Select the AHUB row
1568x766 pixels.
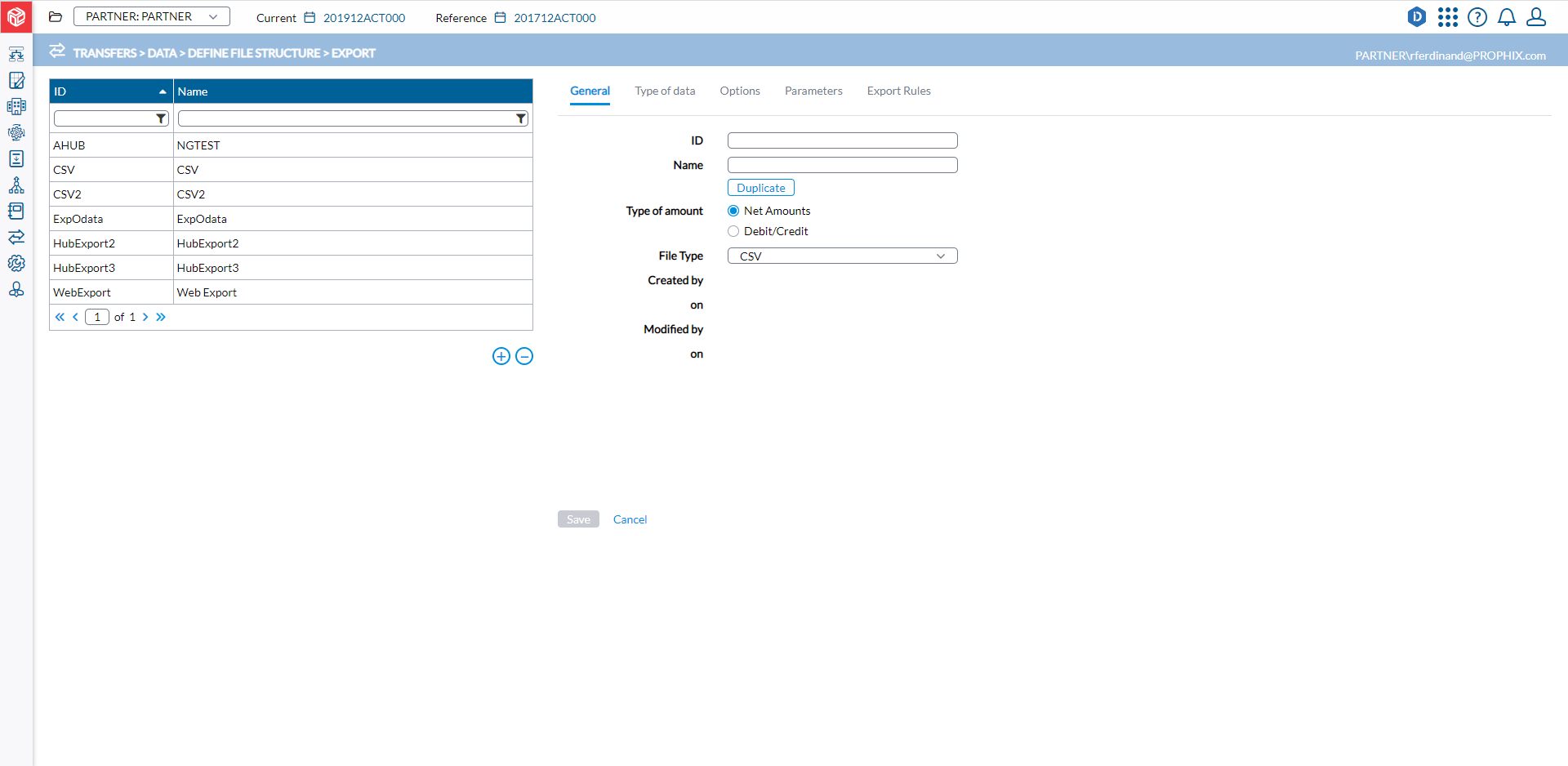click(291, 145)
